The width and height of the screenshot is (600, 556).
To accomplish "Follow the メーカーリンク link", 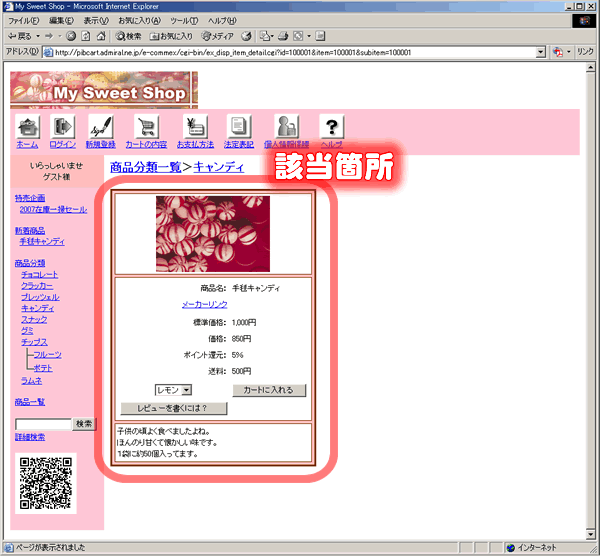I will click(204, 304).
